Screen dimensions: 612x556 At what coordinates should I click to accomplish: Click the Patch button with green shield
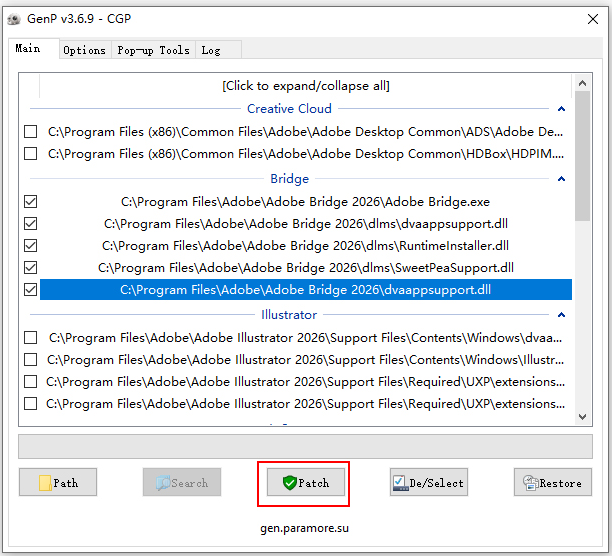306,482
